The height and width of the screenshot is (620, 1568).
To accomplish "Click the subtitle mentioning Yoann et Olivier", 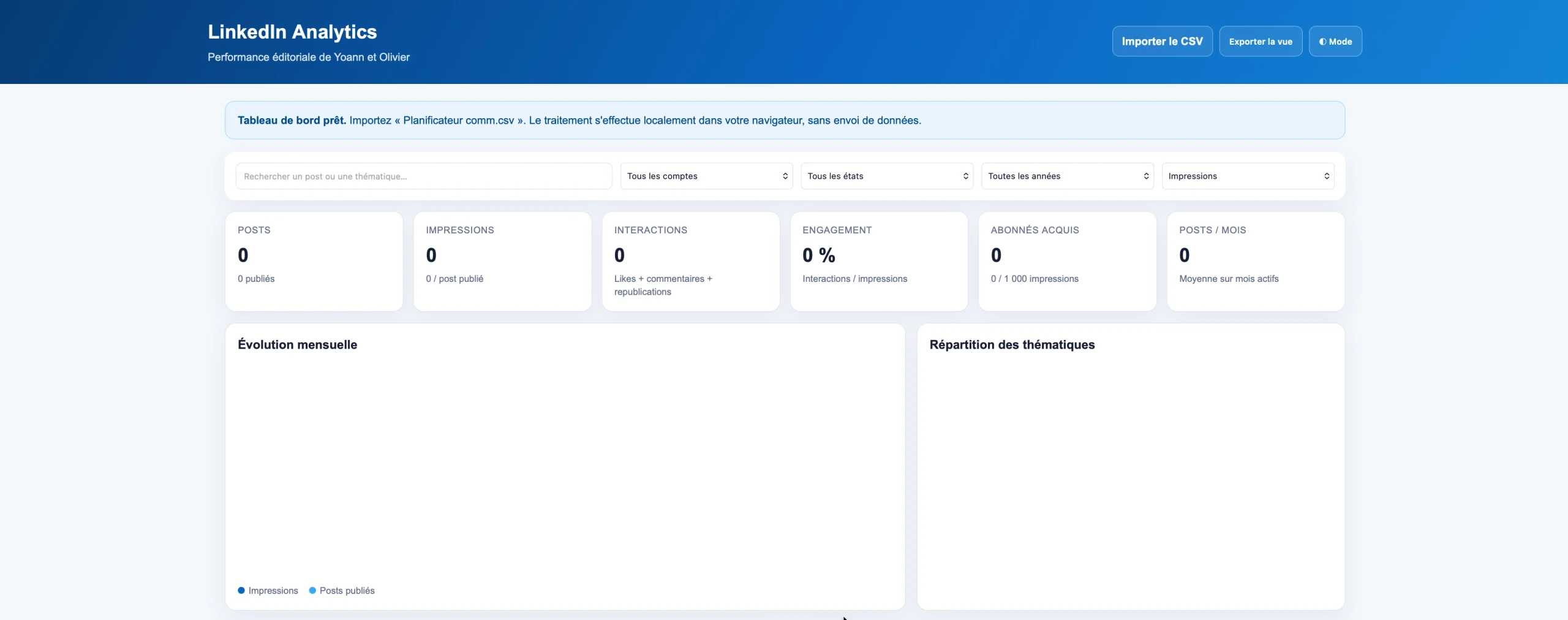I will click(x=309, y=57).
